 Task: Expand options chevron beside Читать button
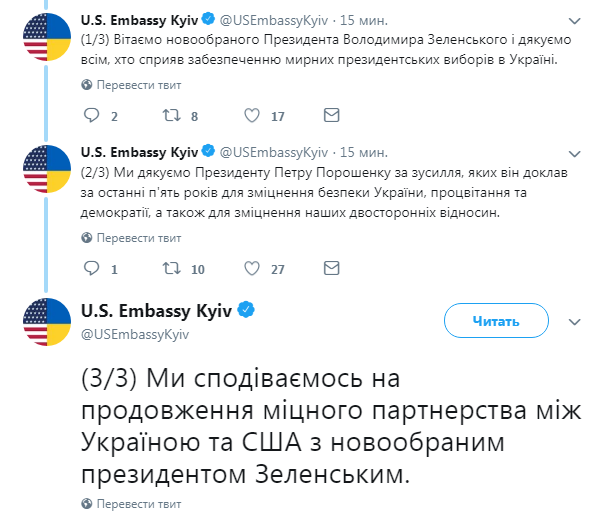point(574,321)
